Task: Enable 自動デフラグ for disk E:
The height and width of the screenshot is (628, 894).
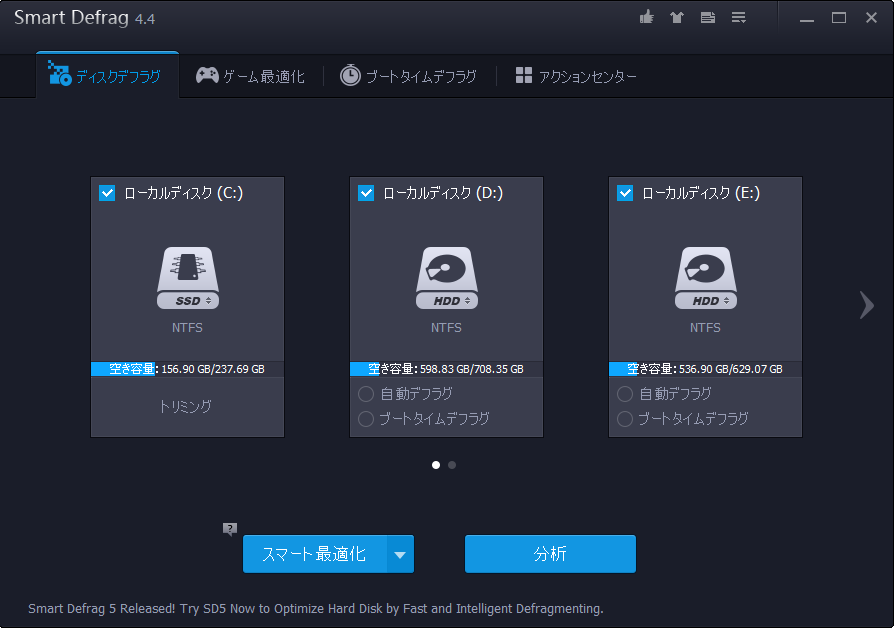Action: [625, 394]
